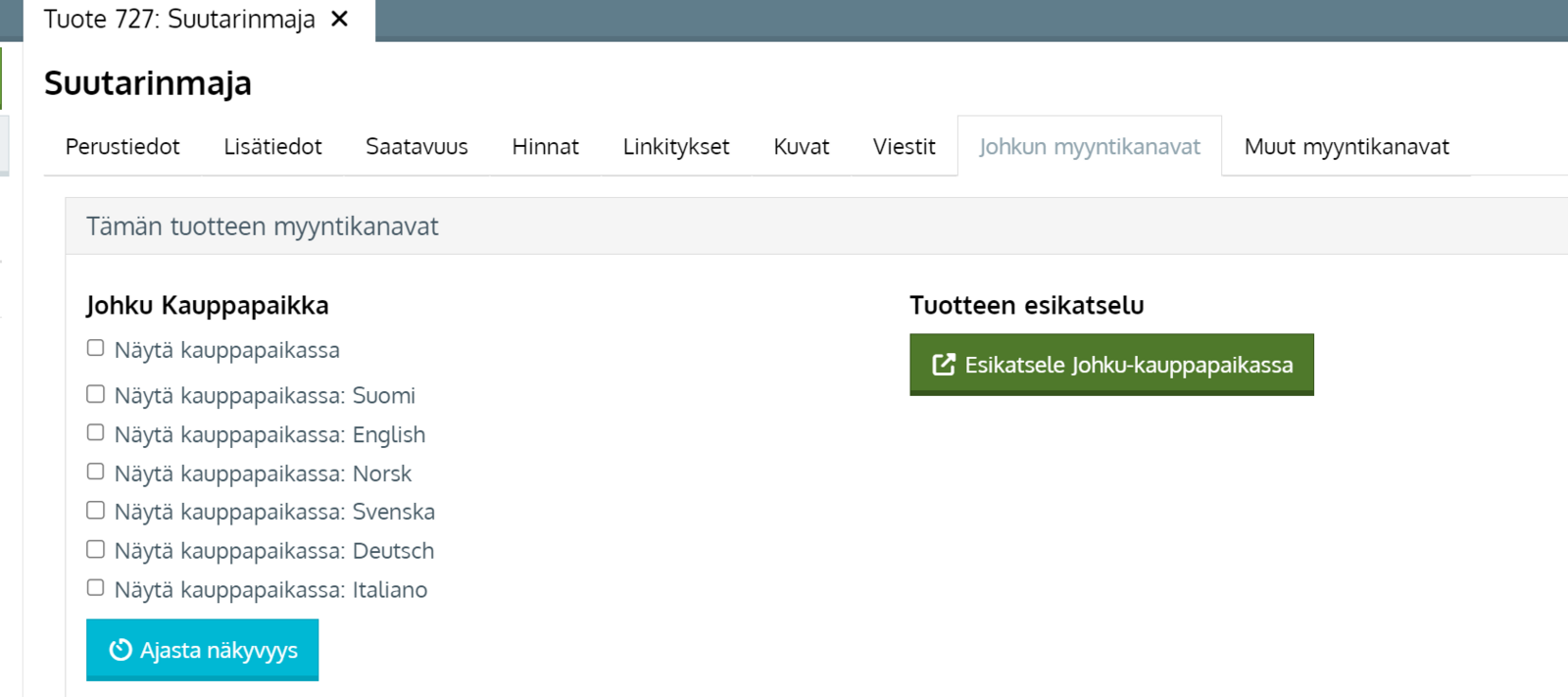Toggle Näytä kauppapaikassa: Norsk checkbox

(x=95, y=472)
